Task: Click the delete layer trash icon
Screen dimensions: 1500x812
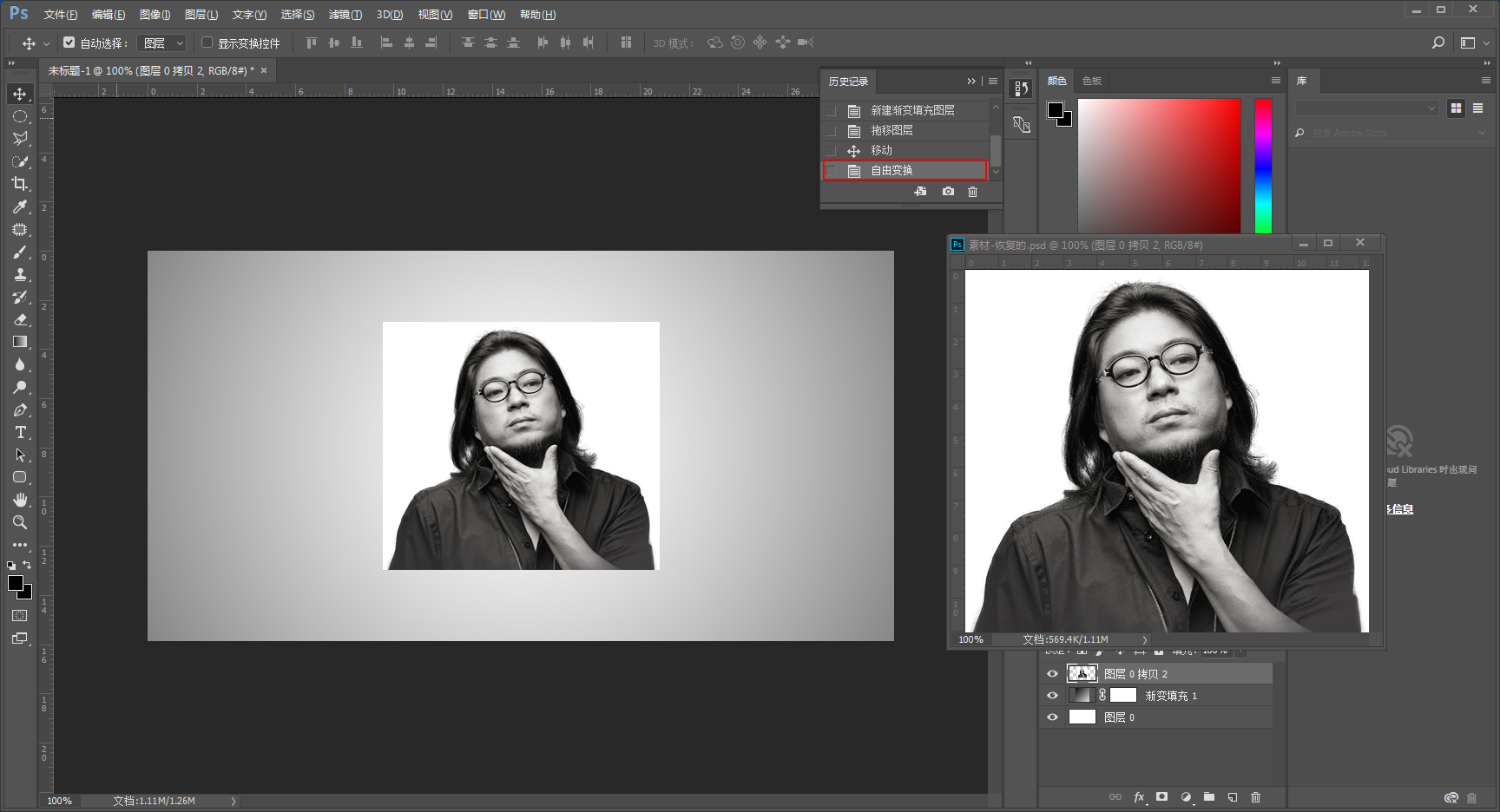Action: pyautogui.click(x=1255, y=797)
